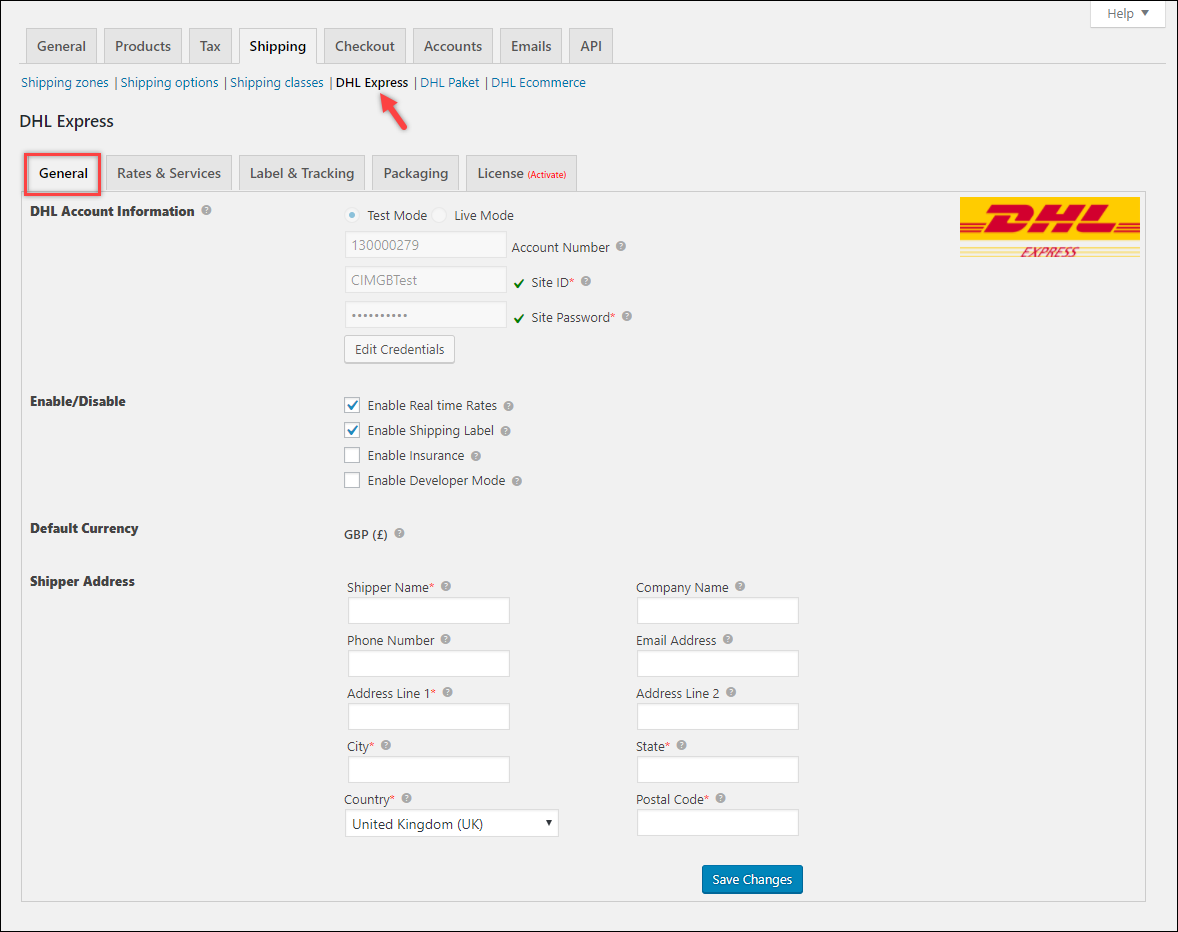Uncheck Enable Shipping Label checkbox
The width and height of the screenshot is (1178, 932).
click(x=352, y=430)
